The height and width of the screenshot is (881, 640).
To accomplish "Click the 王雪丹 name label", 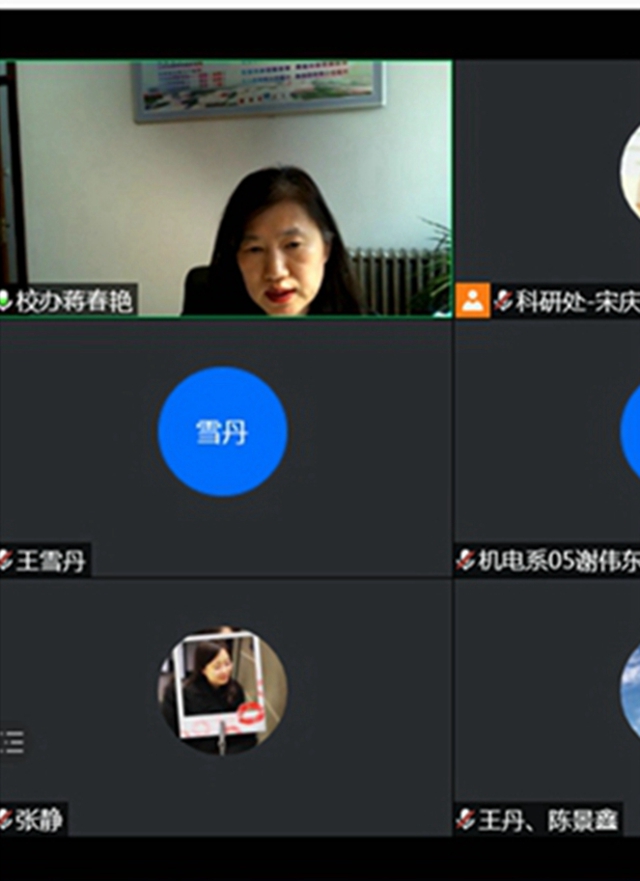I will 51,561.
